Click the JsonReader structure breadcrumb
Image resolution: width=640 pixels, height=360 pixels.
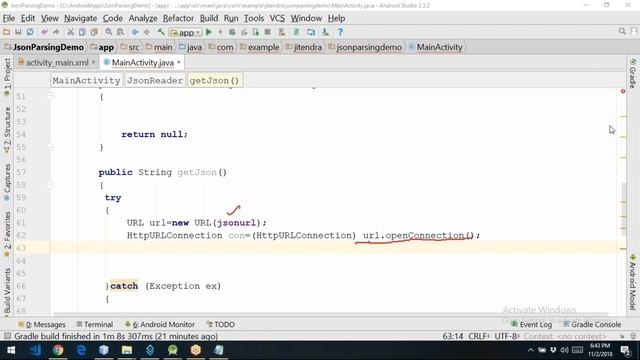click(x=155, y=80)
